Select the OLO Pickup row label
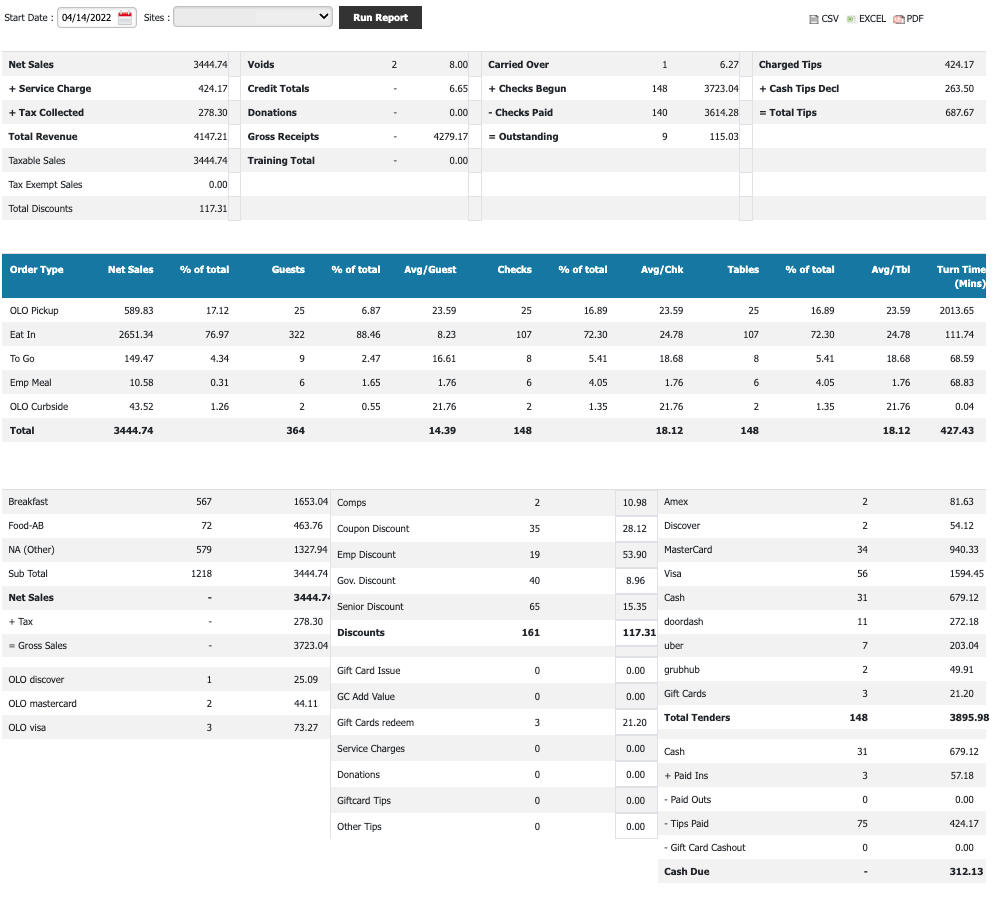Viewport: 994px width, 902px height. pos(34,311)
